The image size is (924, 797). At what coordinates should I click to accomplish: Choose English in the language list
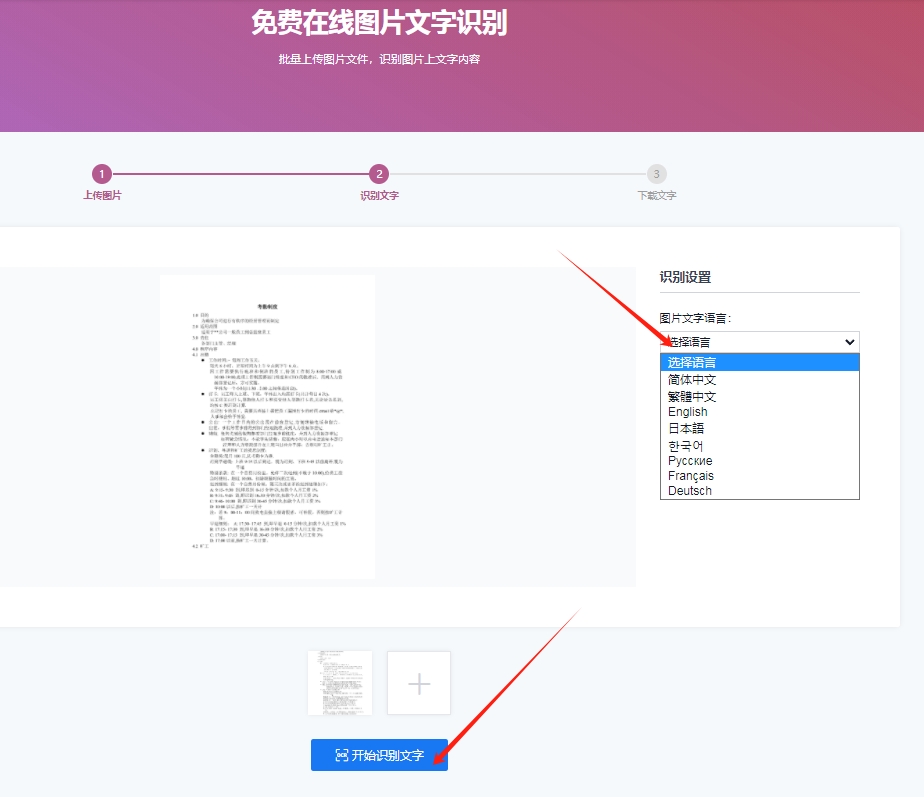pos(759,411)
